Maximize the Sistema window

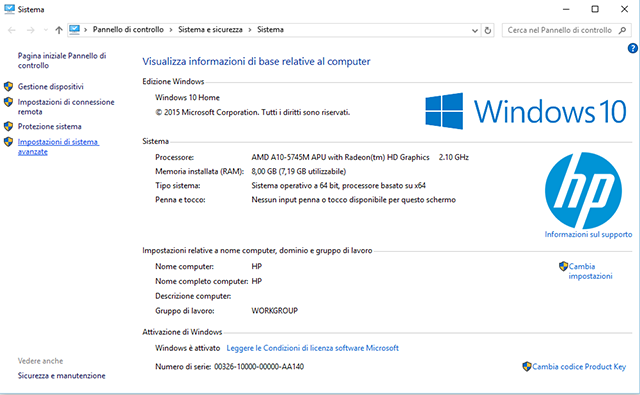pyautogui.click(x=595, y=9)
